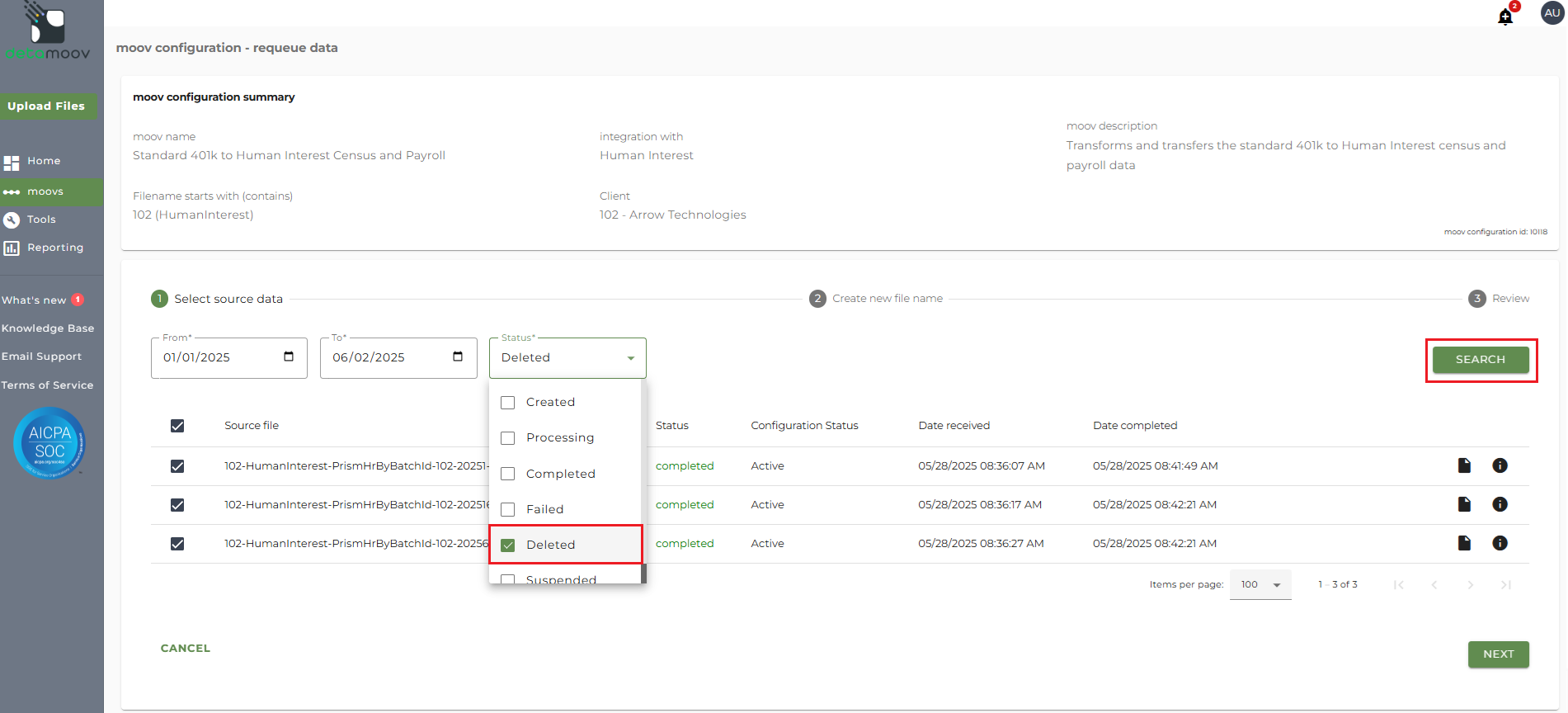Viewport: 1568px width, 713px height.
Task: Click the document icon in second row
Action: tap(1464, 504)
